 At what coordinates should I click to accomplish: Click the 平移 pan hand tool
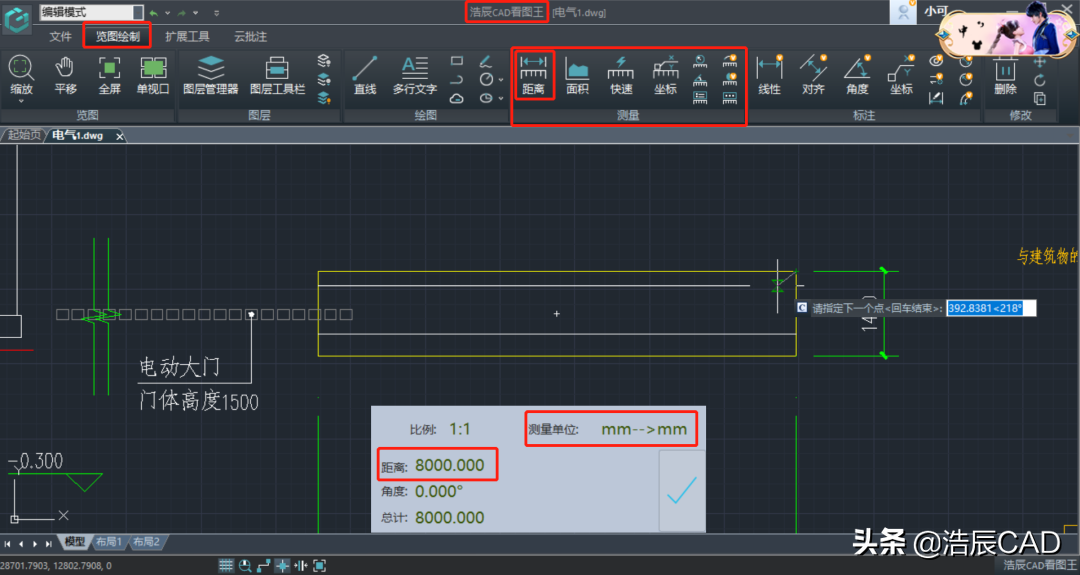[x=65, y=75]
